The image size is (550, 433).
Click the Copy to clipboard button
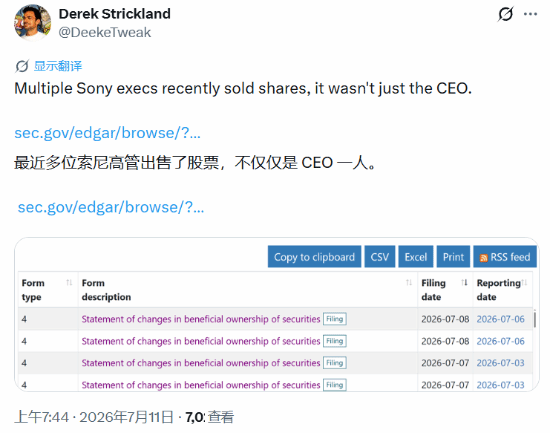pos(314,257)
